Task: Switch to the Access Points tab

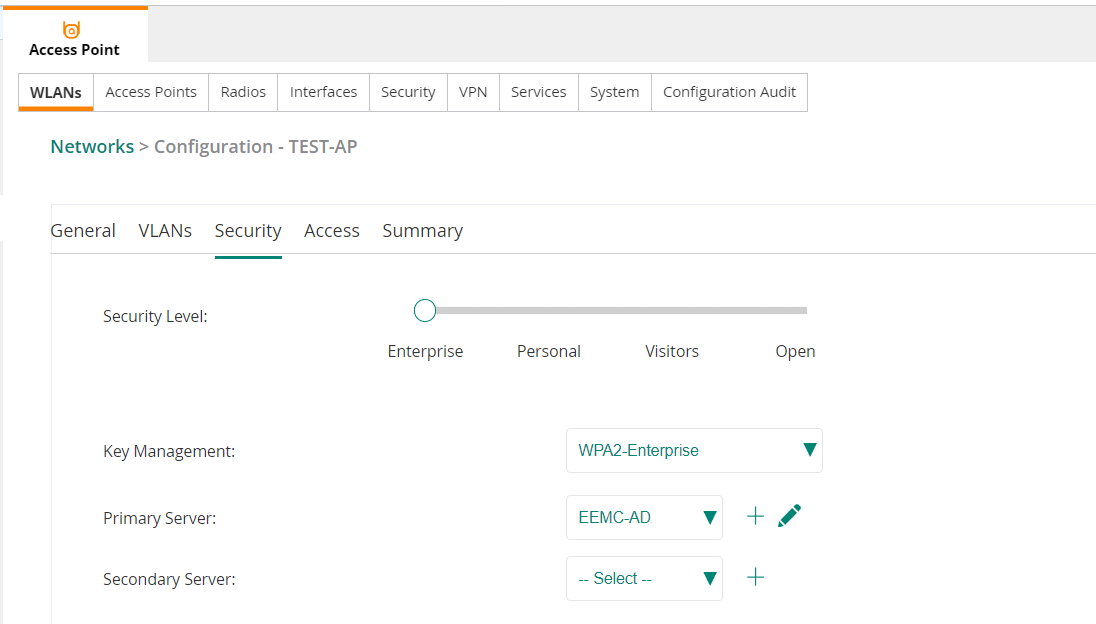Action: click(x=151, y=92)
